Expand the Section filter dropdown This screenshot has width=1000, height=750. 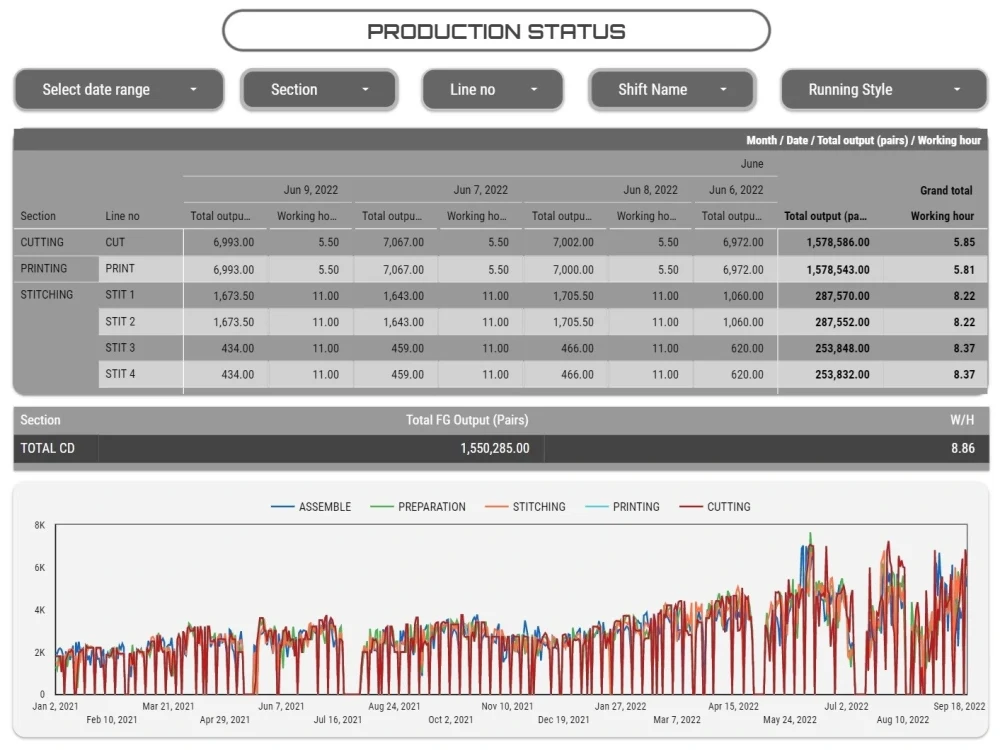coord(320,89)
